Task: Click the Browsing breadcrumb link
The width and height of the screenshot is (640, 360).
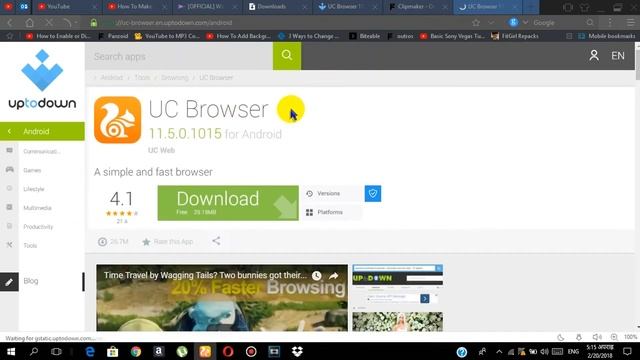Action: pos(175,78)
